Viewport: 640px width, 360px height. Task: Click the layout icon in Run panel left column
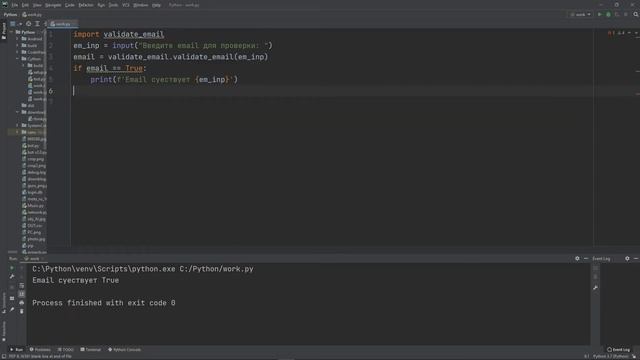point(12,298)
